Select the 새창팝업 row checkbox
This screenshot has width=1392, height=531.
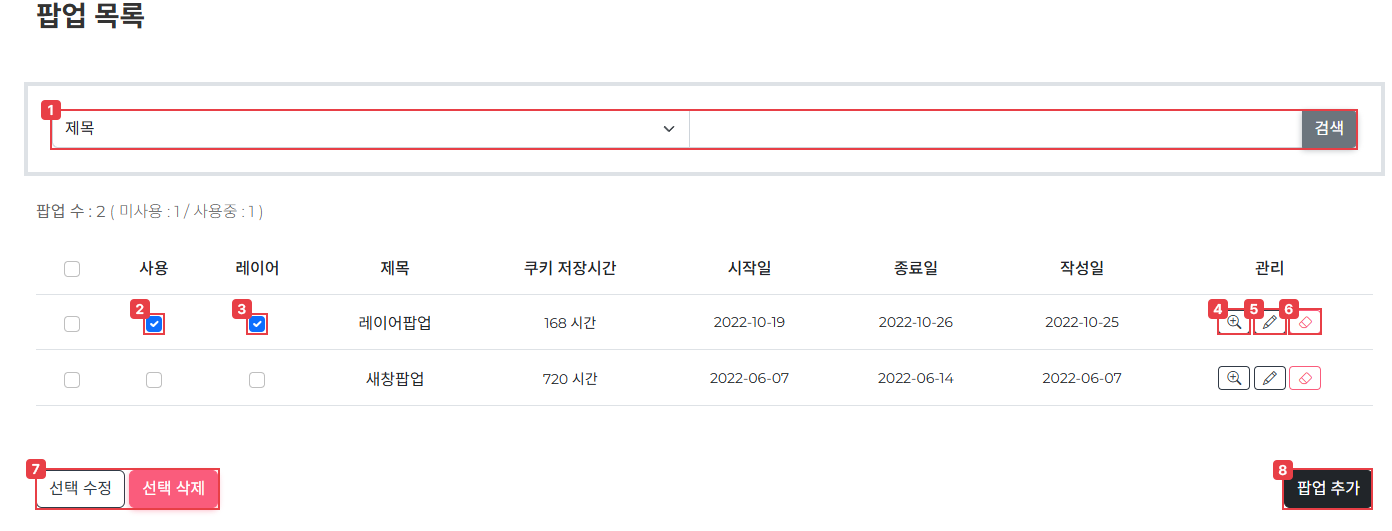tap(72, 380)
